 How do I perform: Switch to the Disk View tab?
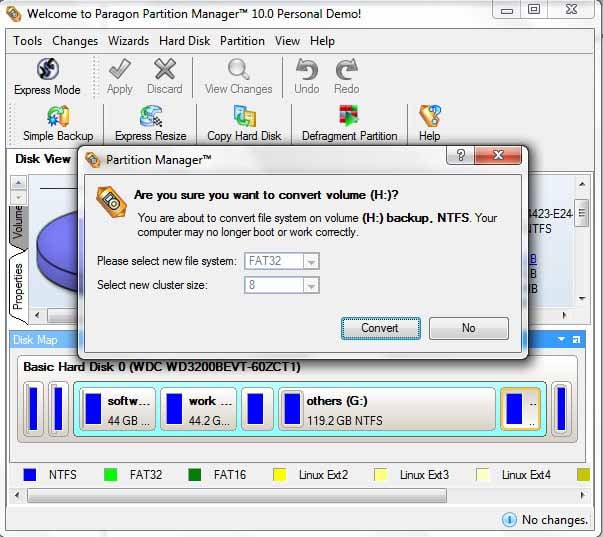tap(42, 159)
